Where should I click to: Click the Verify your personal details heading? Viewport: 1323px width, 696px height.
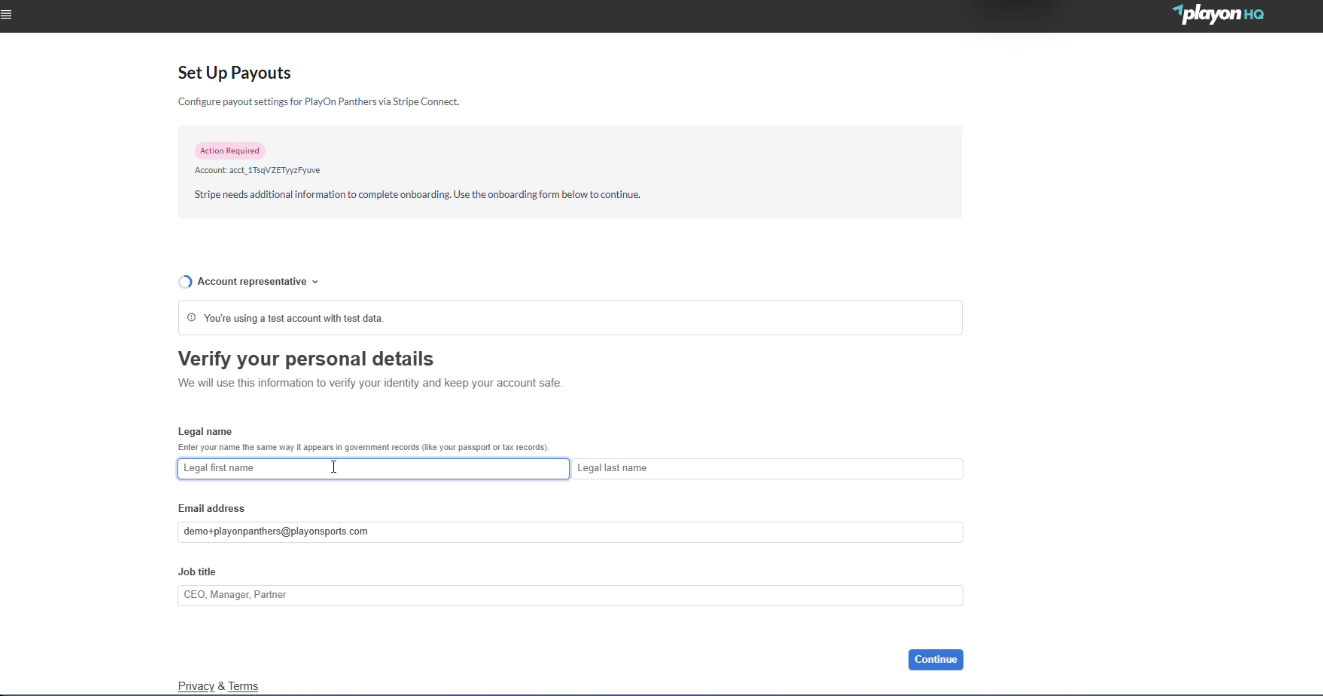tap(306, 358)
